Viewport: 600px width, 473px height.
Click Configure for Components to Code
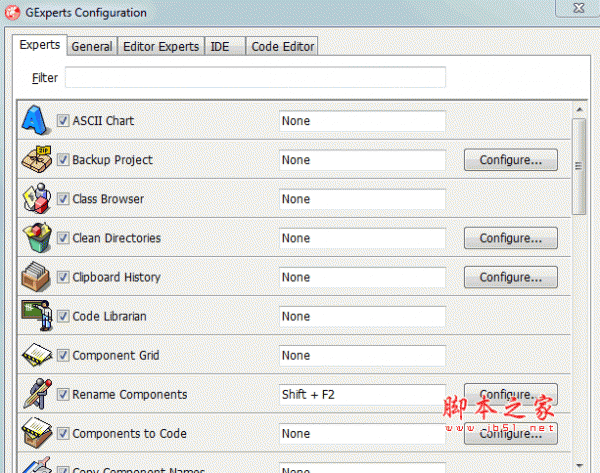(511, 434)
